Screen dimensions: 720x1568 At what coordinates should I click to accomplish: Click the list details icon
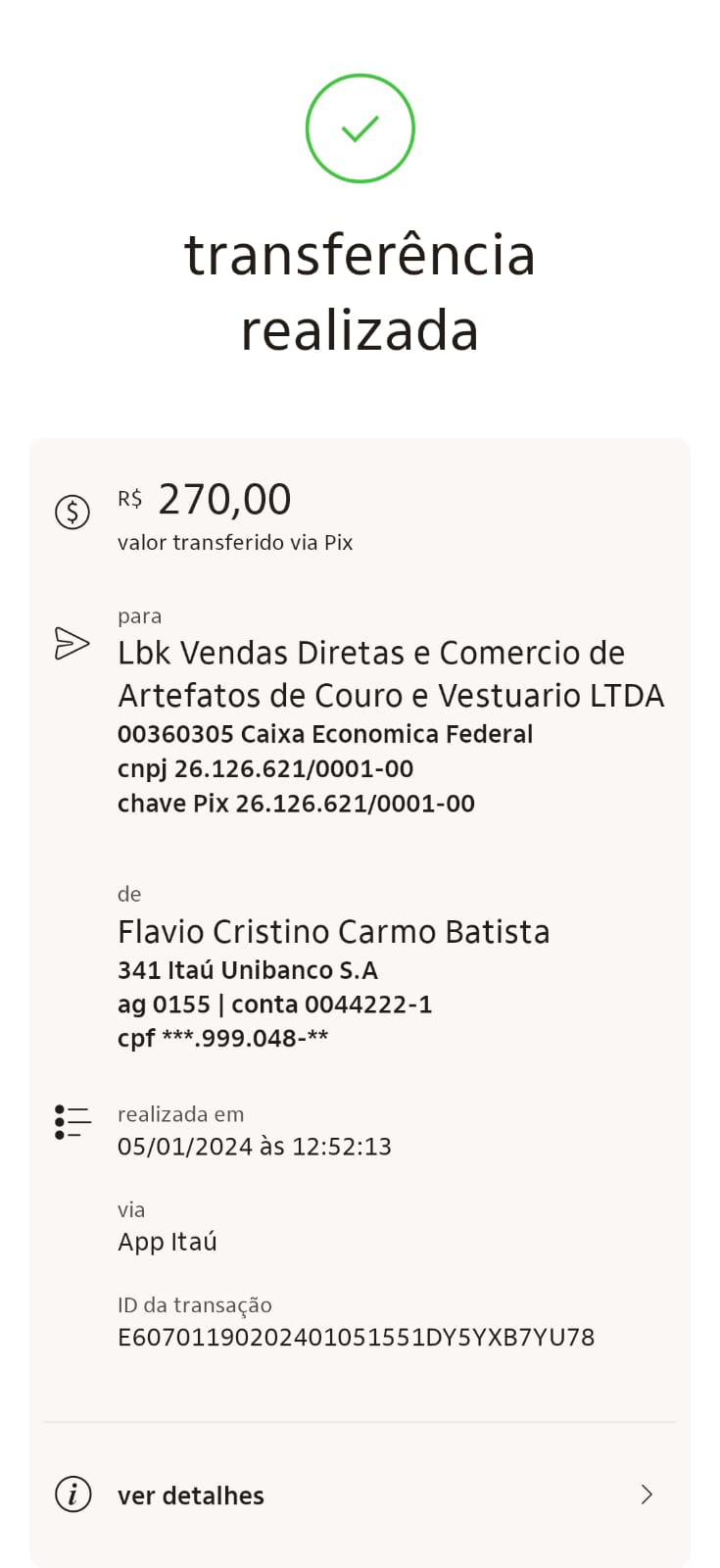[72, 1122]
